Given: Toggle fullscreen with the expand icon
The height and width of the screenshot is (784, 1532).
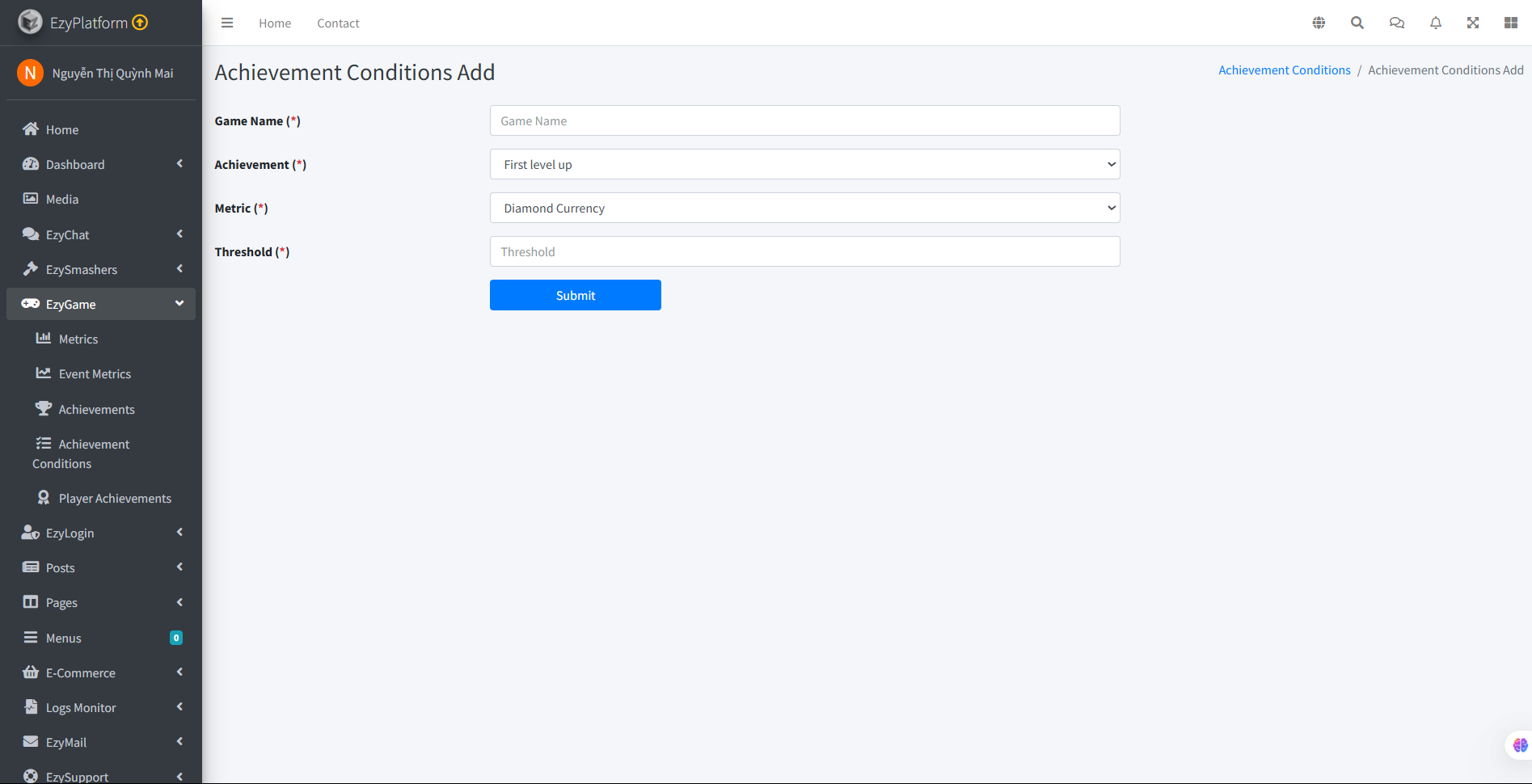Looking at the screenshot, I should (1473, 23).
